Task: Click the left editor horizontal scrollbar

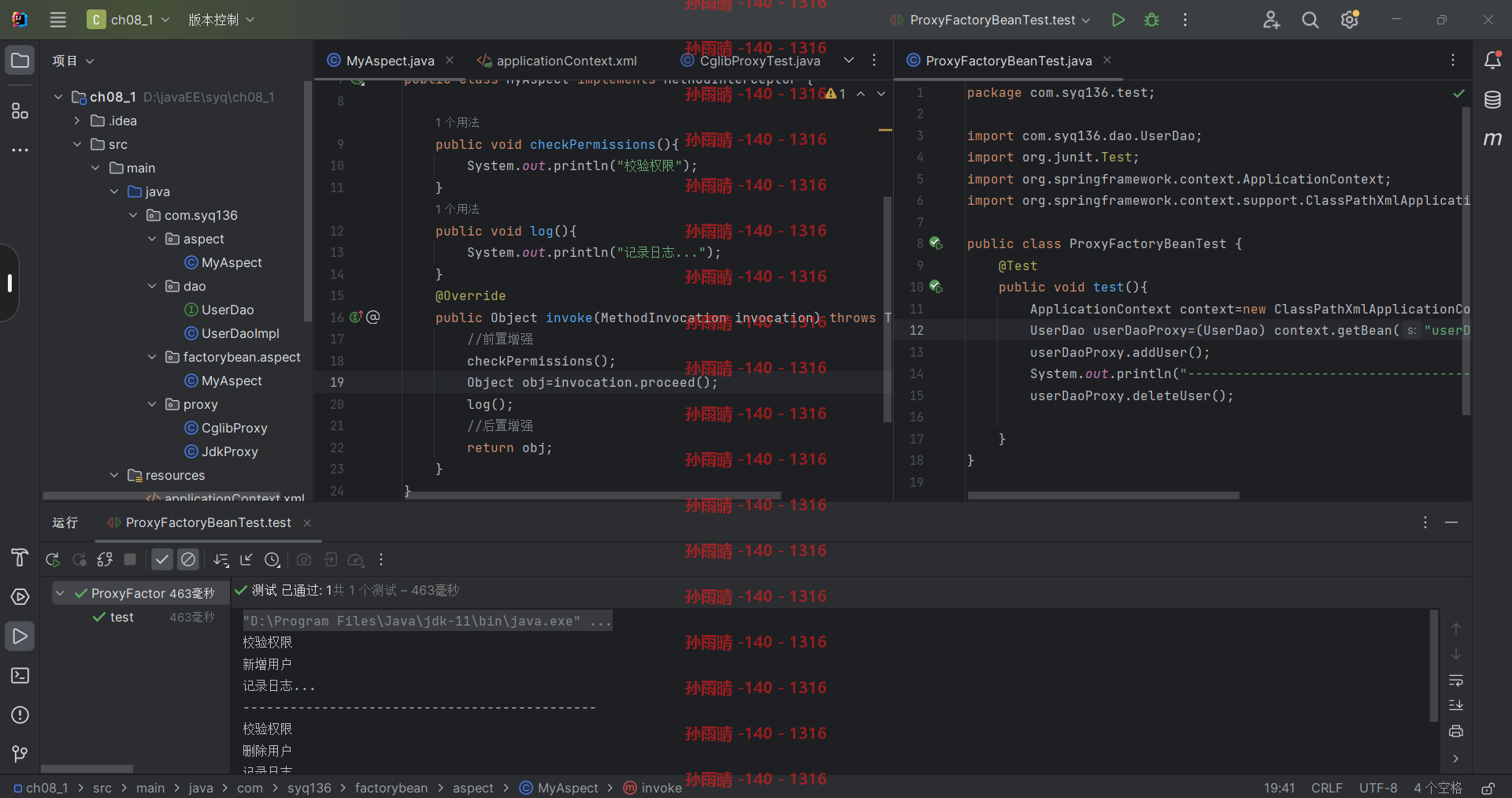Action: coord(593,496)
